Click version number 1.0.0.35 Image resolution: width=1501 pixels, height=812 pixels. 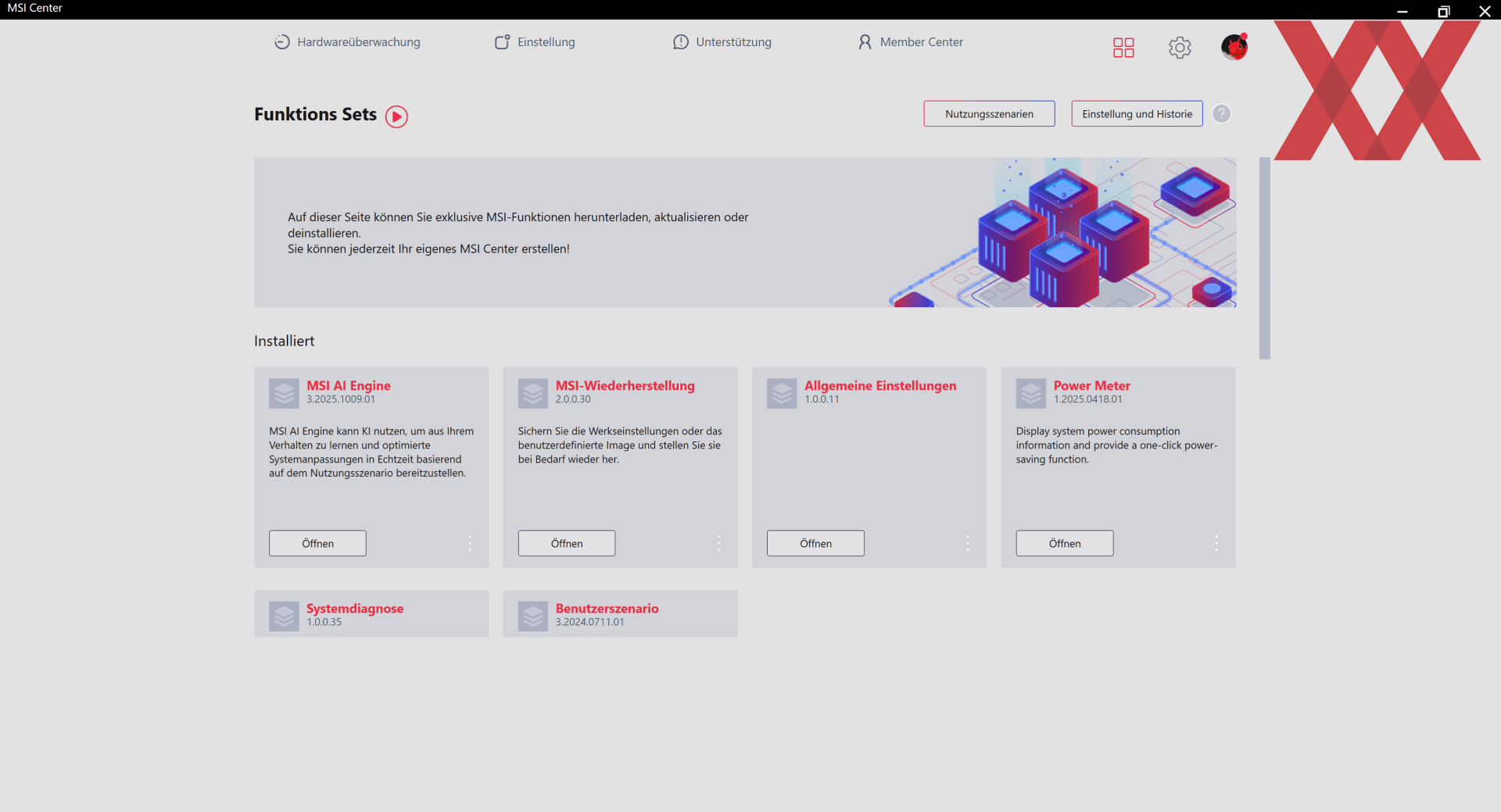(x=324, y=622)
